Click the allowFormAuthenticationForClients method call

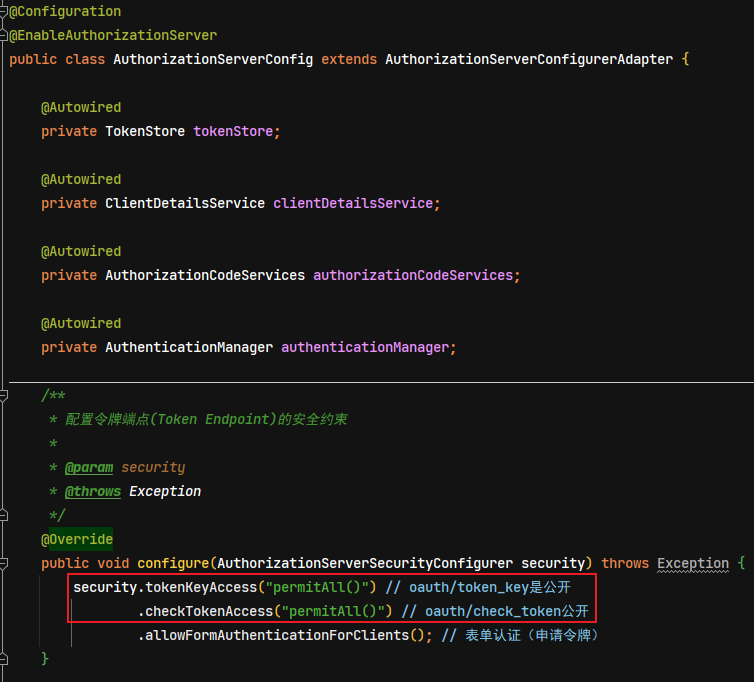[277, 635]
